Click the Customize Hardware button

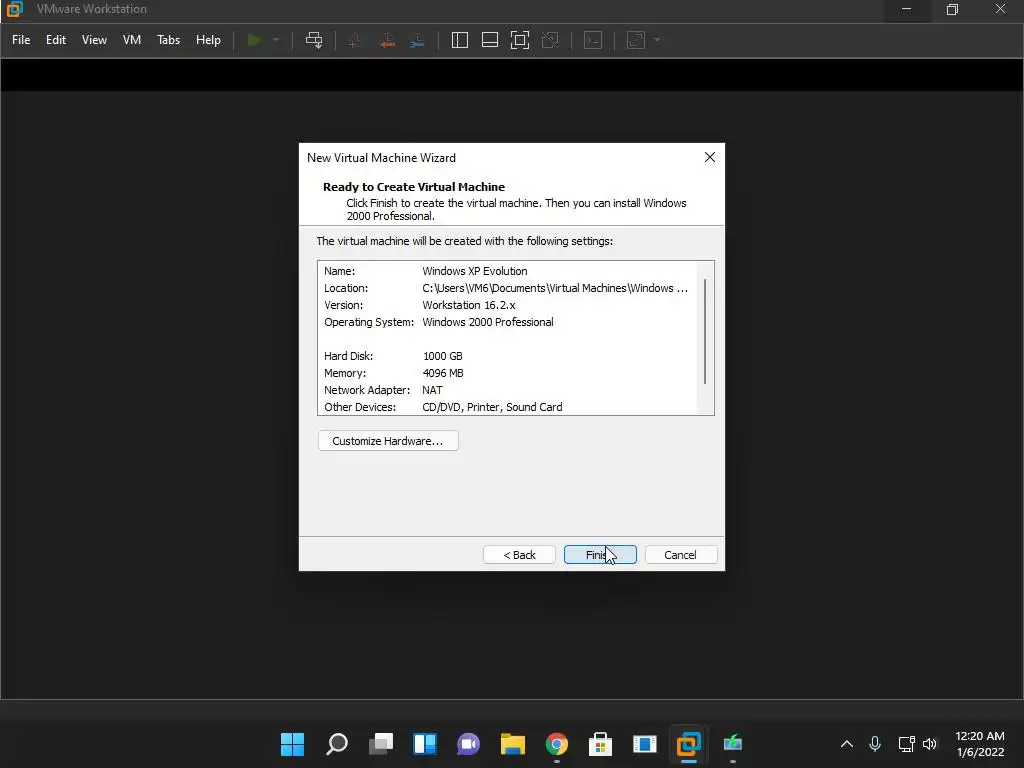point(388,441)
